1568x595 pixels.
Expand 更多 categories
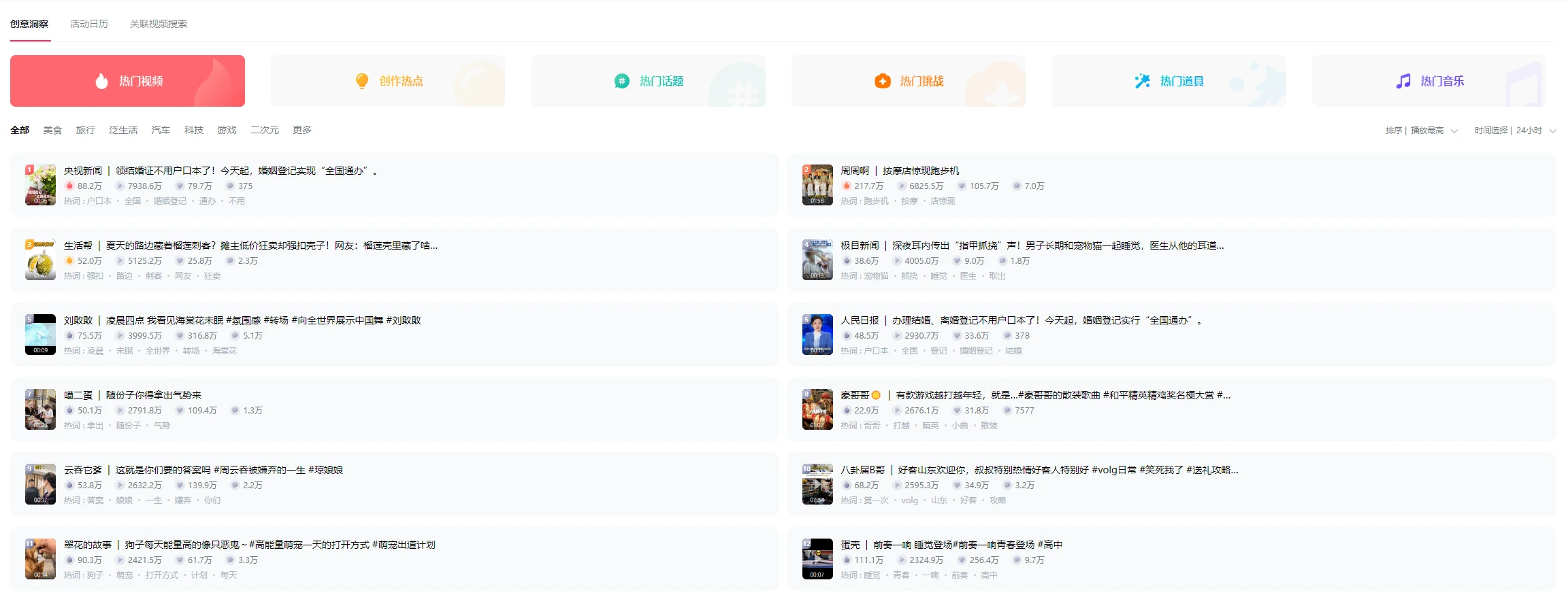[302, 130]
